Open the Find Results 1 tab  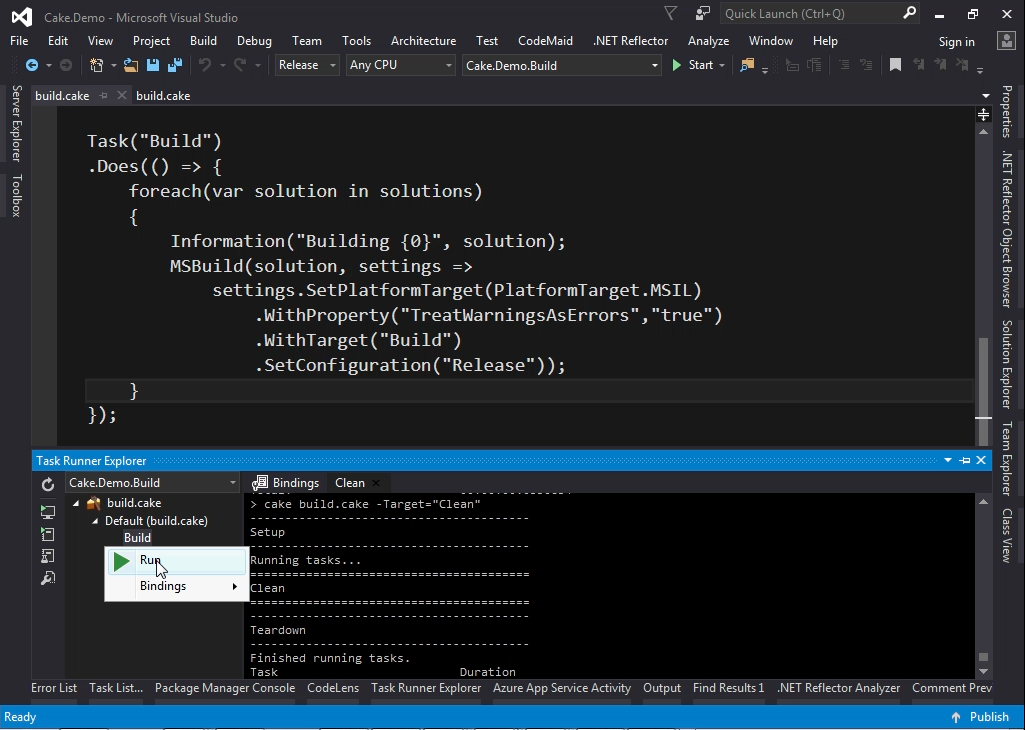(728, 688)
